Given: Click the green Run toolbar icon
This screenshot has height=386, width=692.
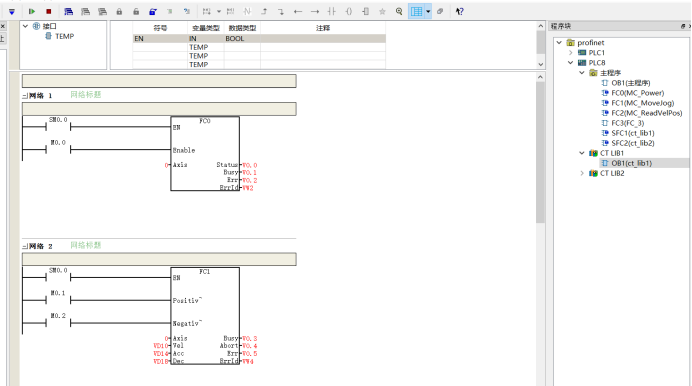Looking at the screenshot, I should pyautogui.click(x=31, y=11).
